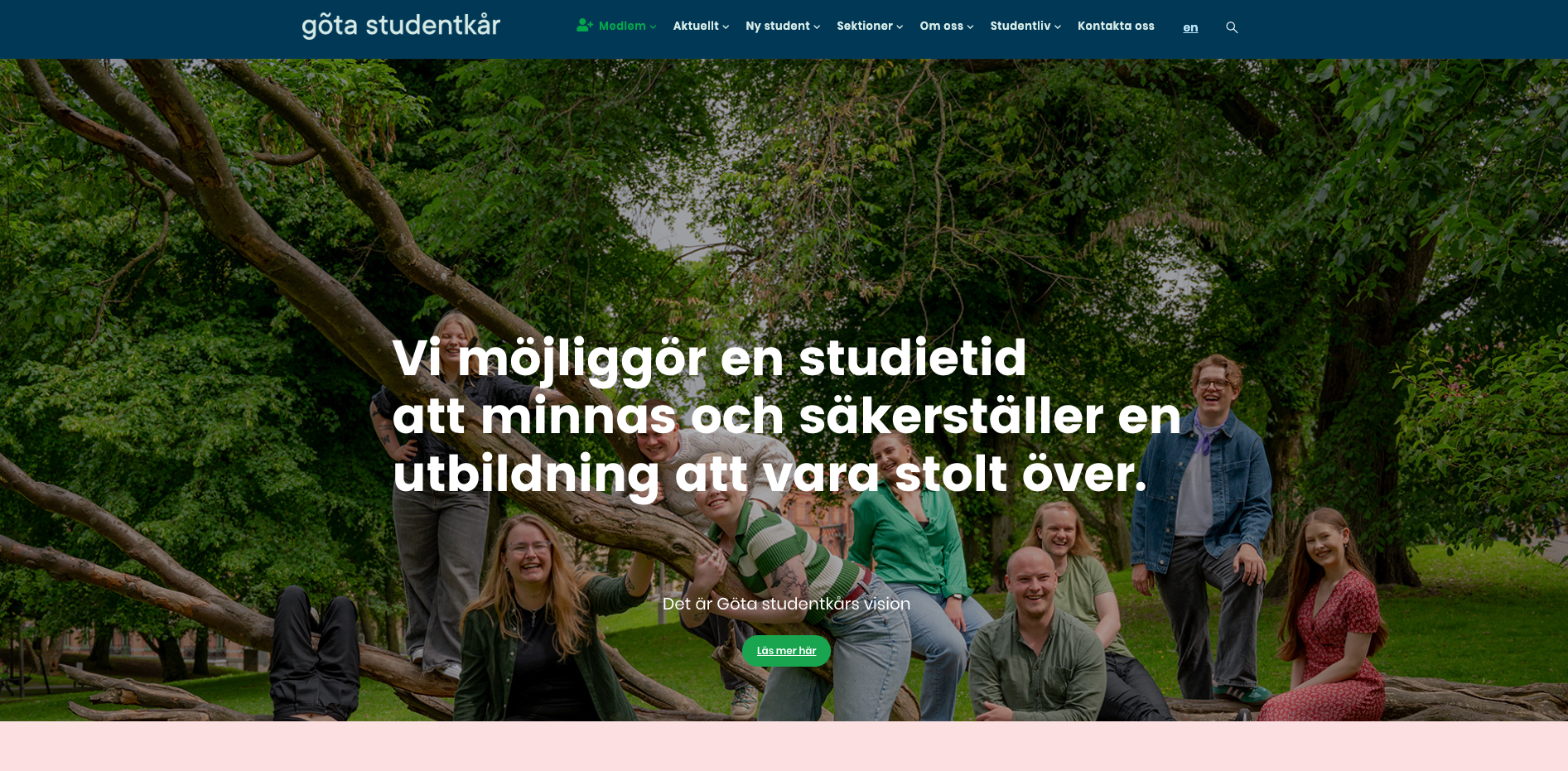Expand the chevron beside Sektioner
Viewport: 1568px width, 771px height.
pos(900,27)
